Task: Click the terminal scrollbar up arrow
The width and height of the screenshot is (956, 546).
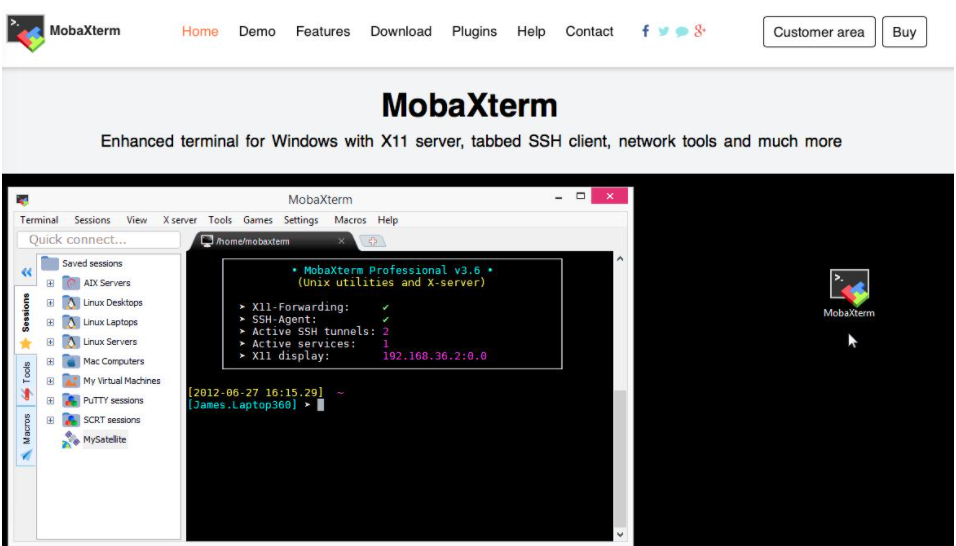Action: [x=620, y=259]
